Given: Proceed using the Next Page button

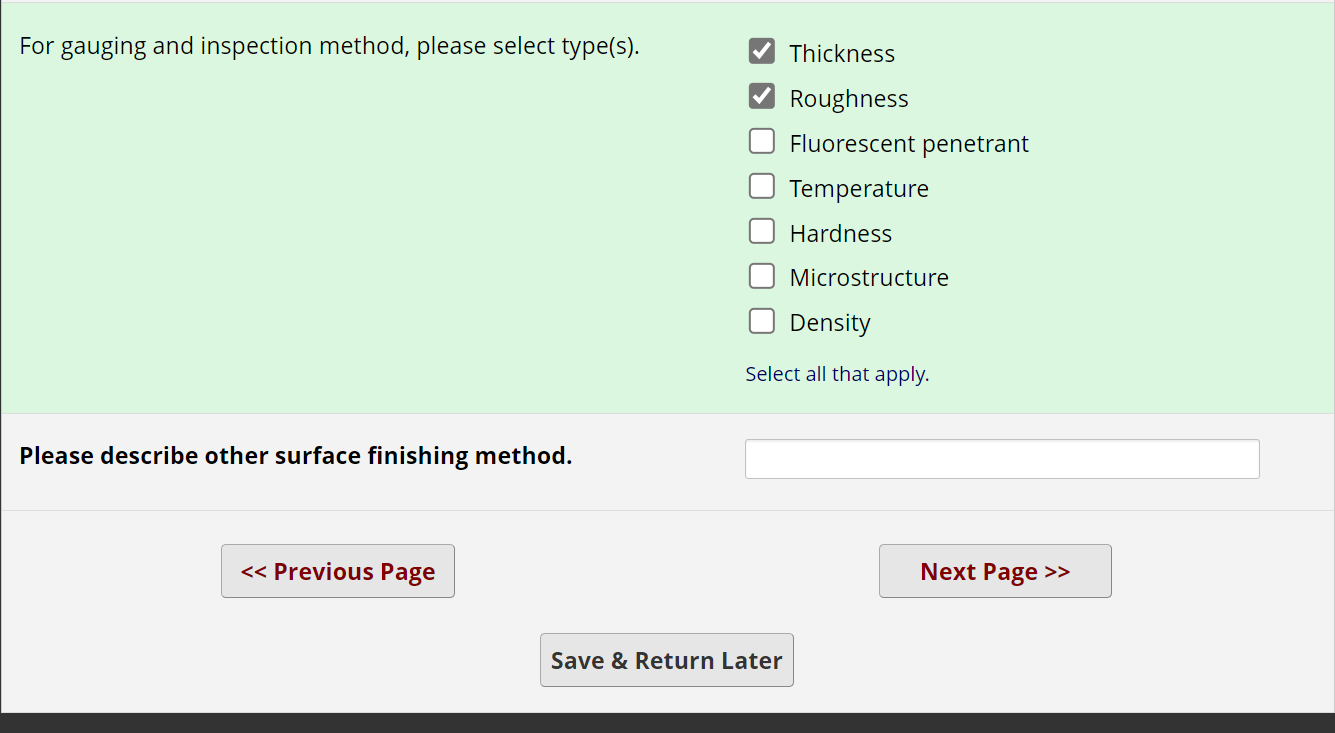Looking at the screenshot, I should (x=995, y=571).
